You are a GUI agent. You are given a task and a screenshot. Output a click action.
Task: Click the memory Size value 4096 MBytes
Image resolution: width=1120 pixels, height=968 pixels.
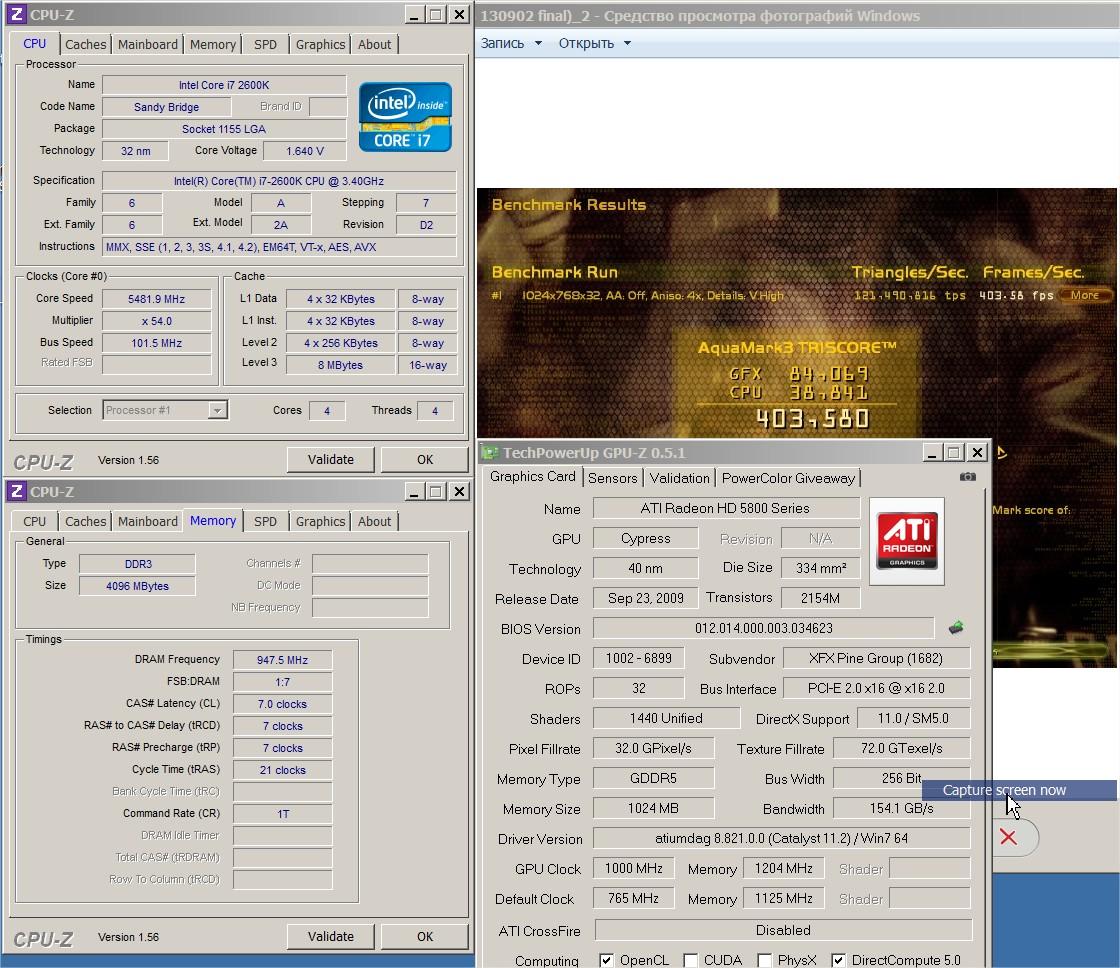coord(137,586)
